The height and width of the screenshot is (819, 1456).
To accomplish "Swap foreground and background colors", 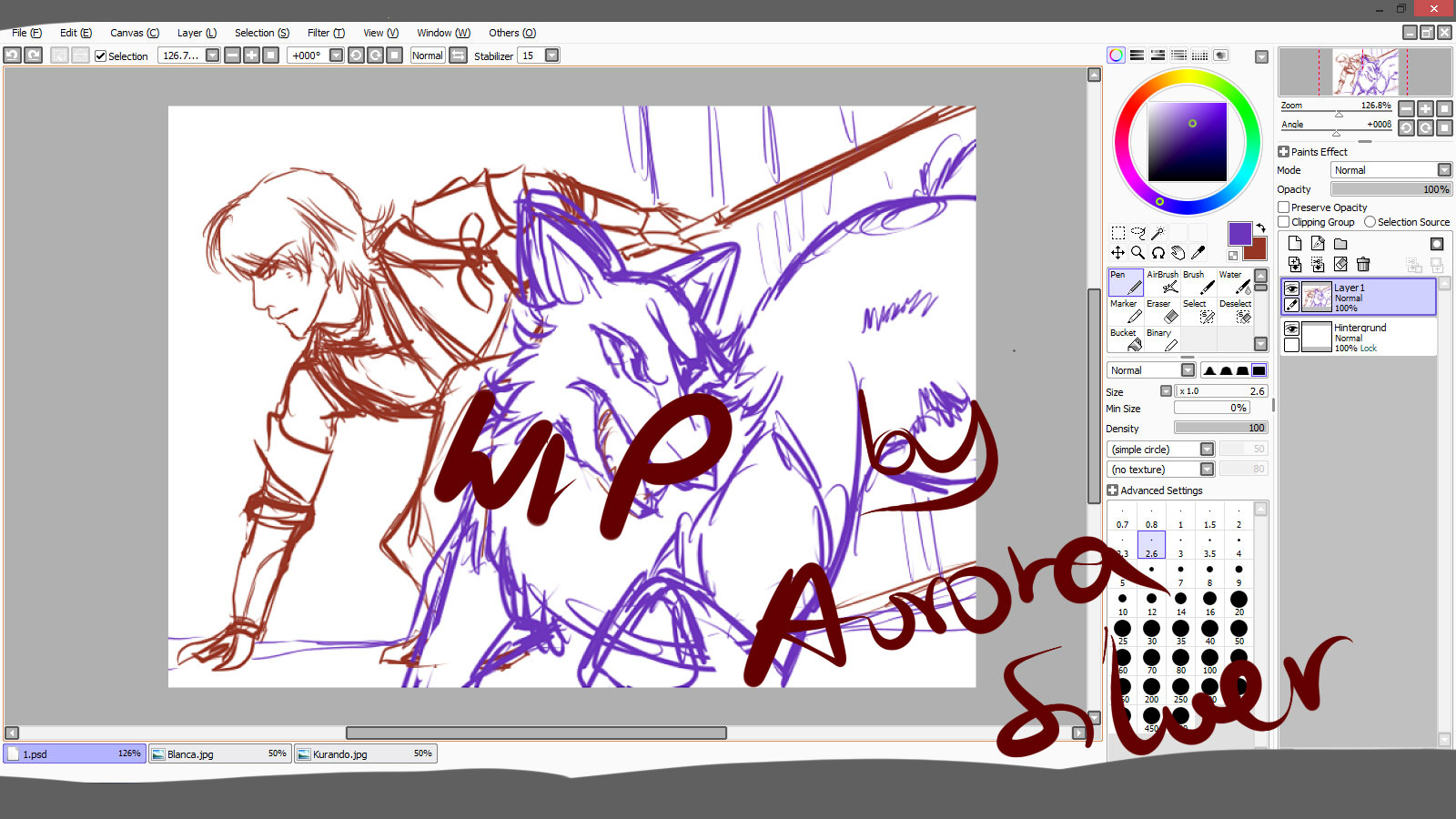I will pyautogui.click(x=1261, y=227).
